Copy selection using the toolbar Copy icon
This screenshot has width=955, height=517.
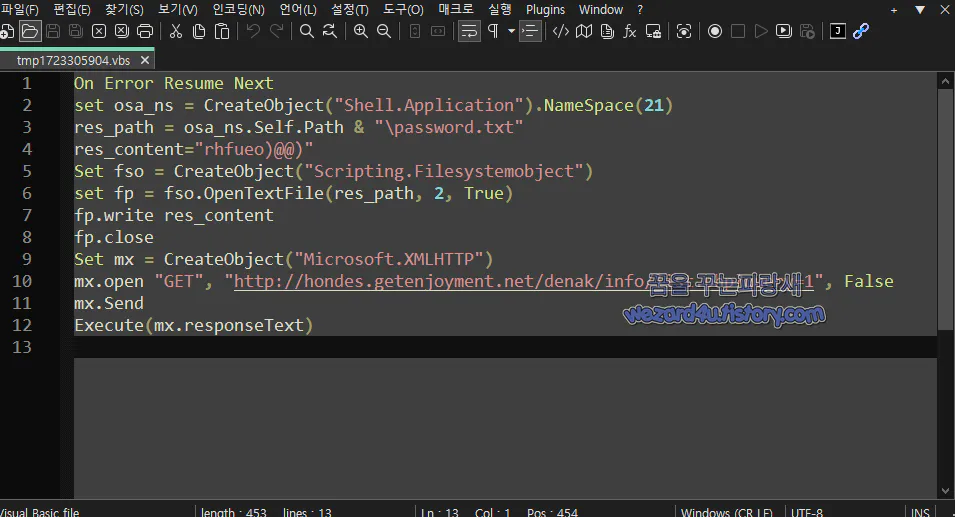point(199,31)
